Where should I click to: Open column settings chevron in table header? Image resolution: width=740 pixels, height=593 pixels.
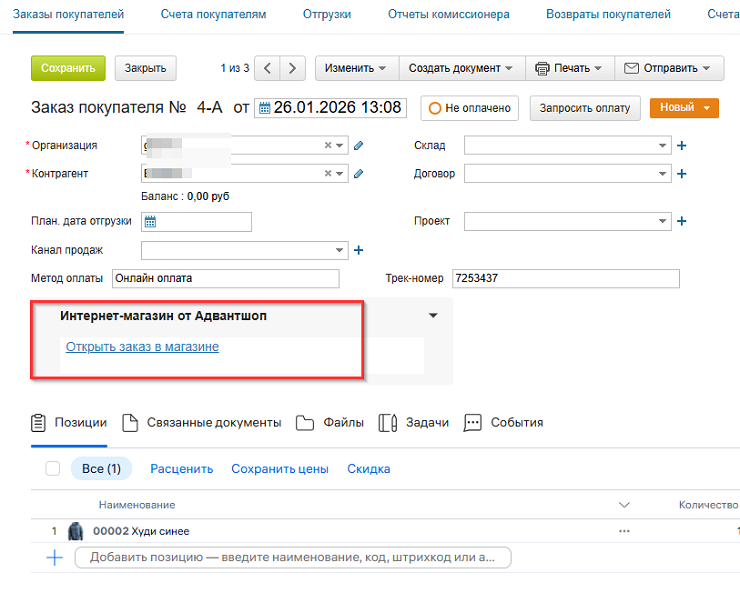[x=624, y=505]
